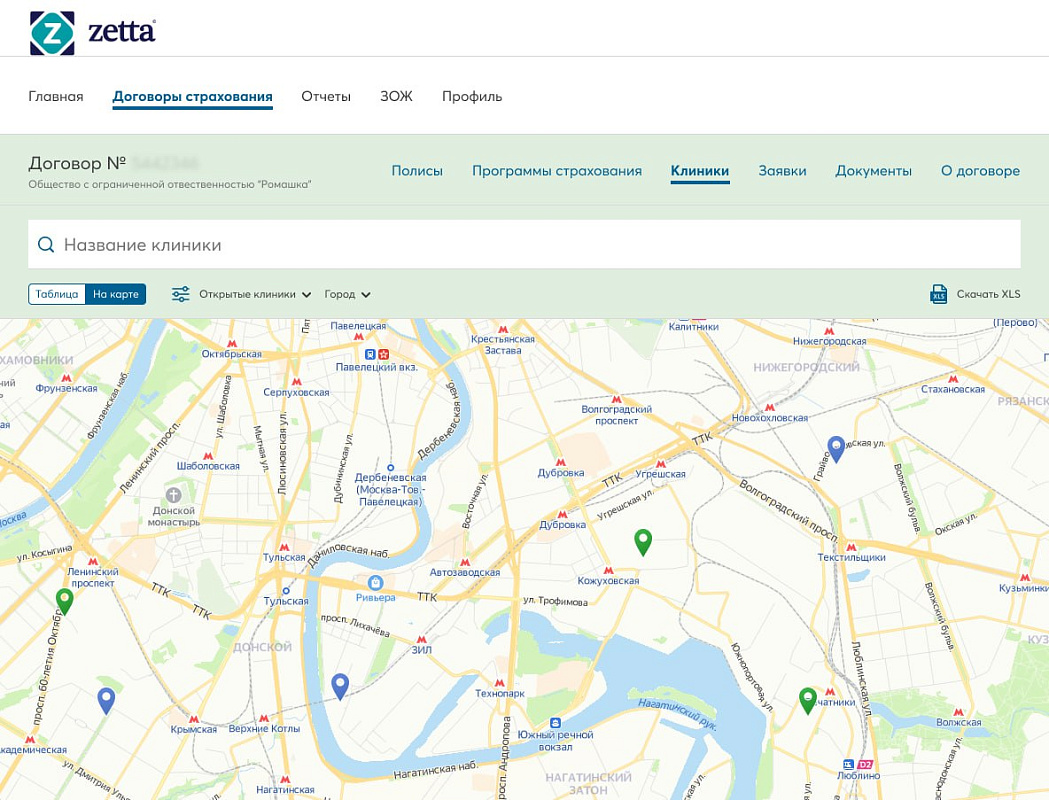
Task: Select blue clinic pin near Текстильщики
Action: (836, 448)
